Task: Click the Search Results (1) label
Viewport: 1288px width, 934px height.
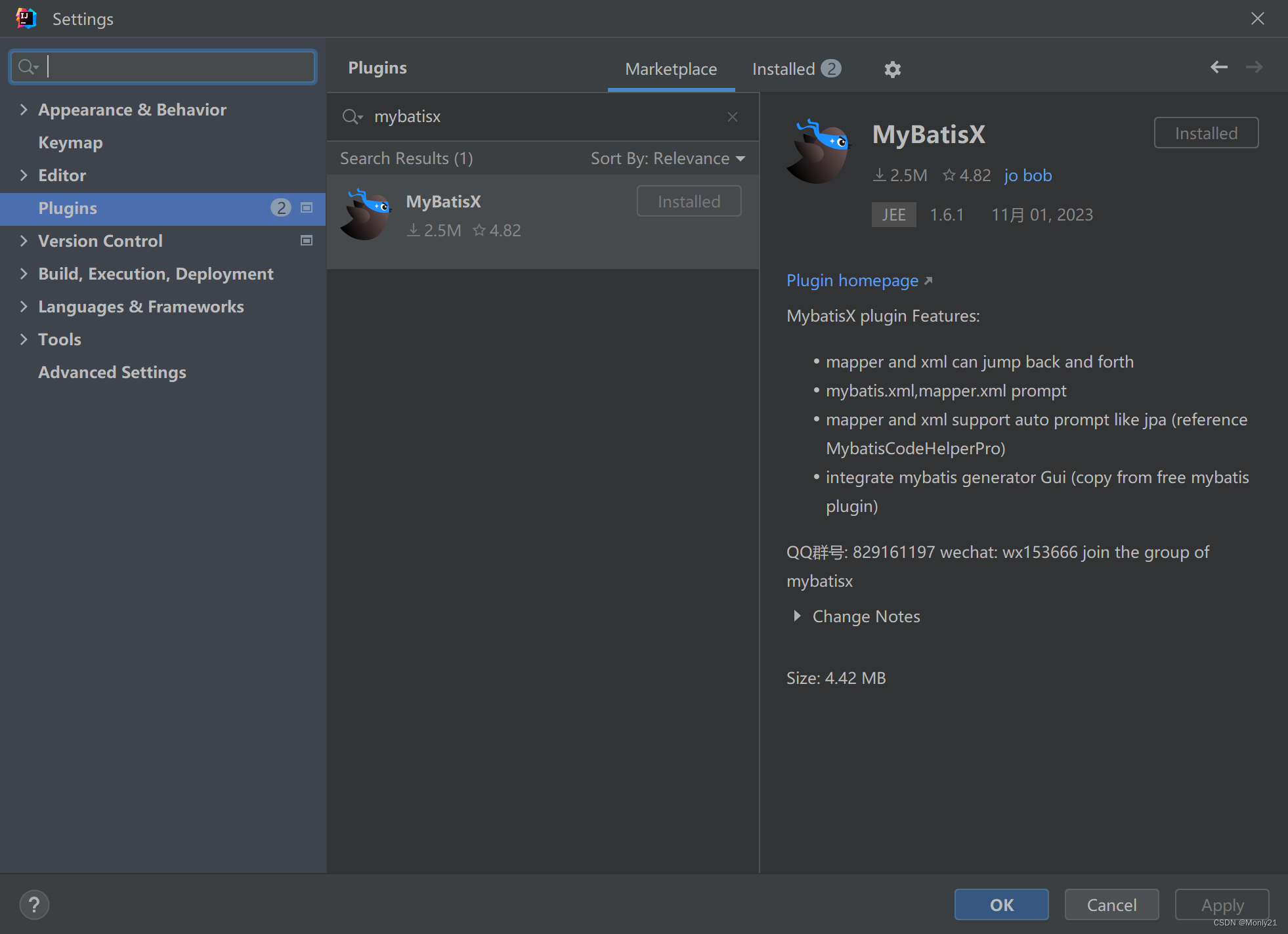Action: [x=406, y=159]
